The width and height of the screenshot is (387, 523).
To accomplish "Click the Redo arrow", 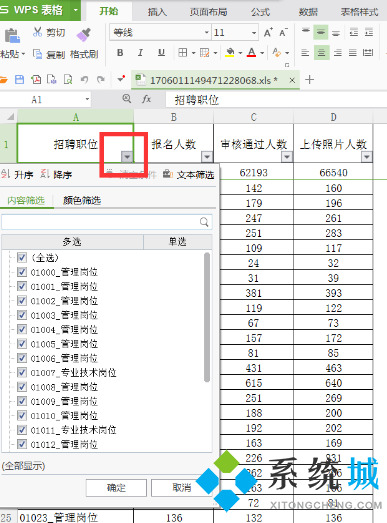I will 100,80.
